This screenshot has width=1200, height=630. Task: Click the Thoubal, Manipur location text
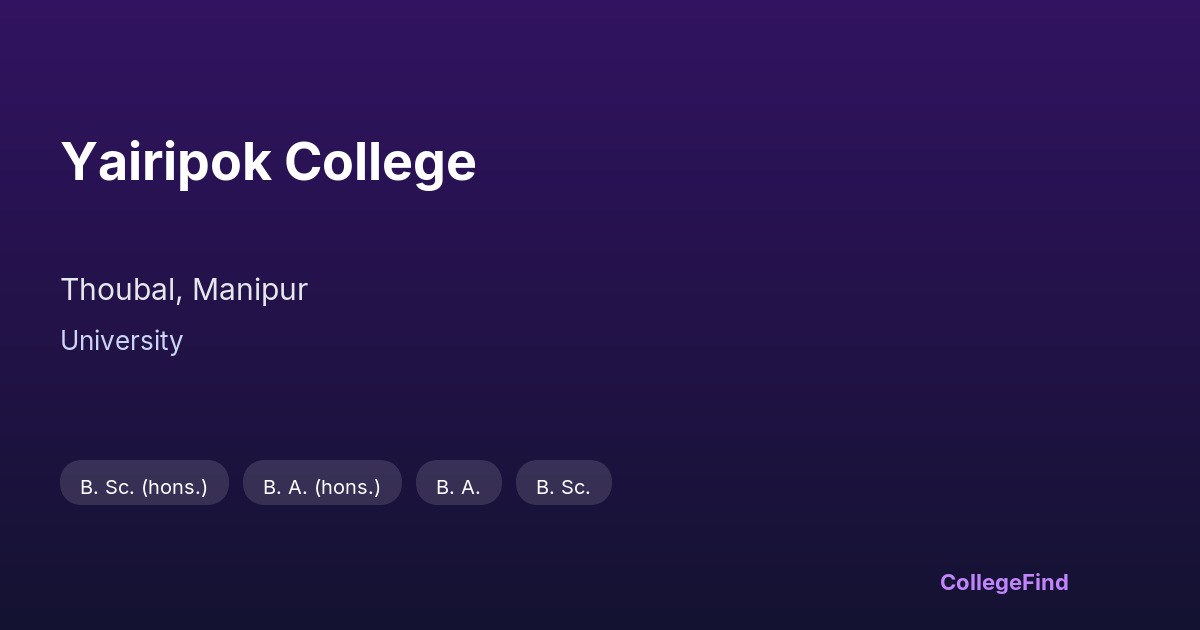[x=184, y=290]
